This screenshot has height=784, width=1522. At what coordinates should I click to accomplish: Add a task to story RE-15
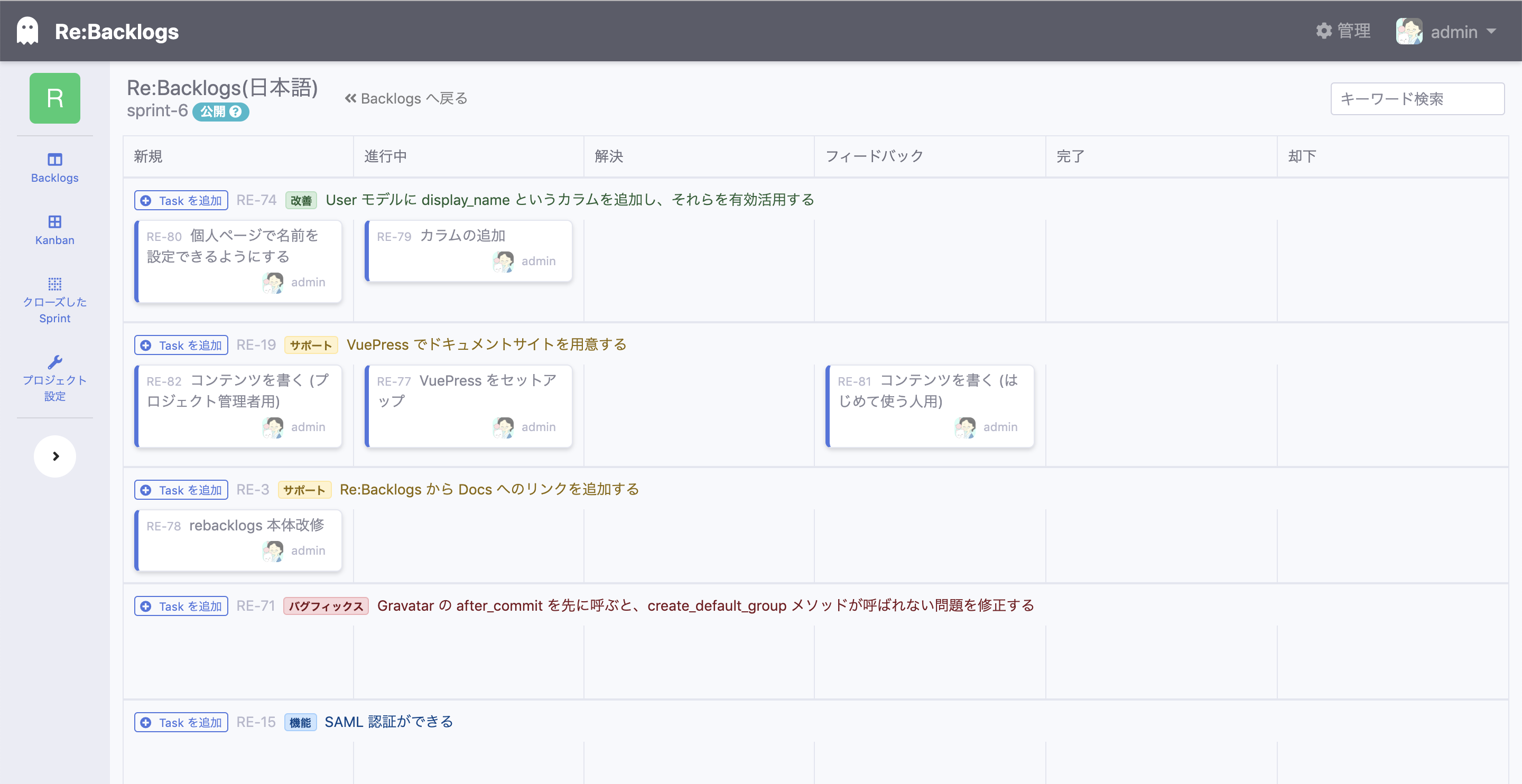181,723
